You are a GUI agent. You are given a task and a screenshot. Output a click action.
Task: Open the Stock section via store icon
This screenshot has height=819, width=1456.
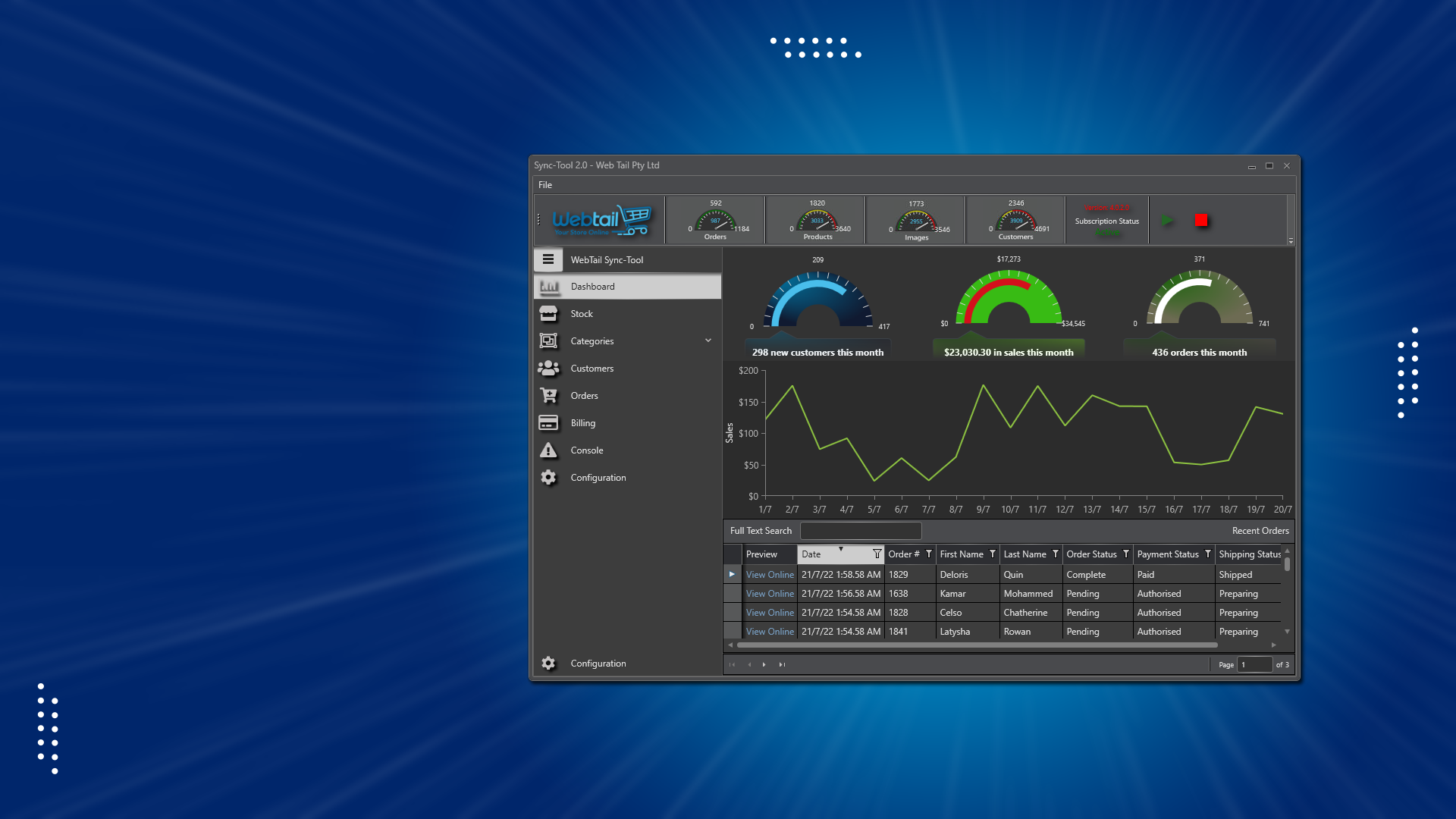(548, 314)
